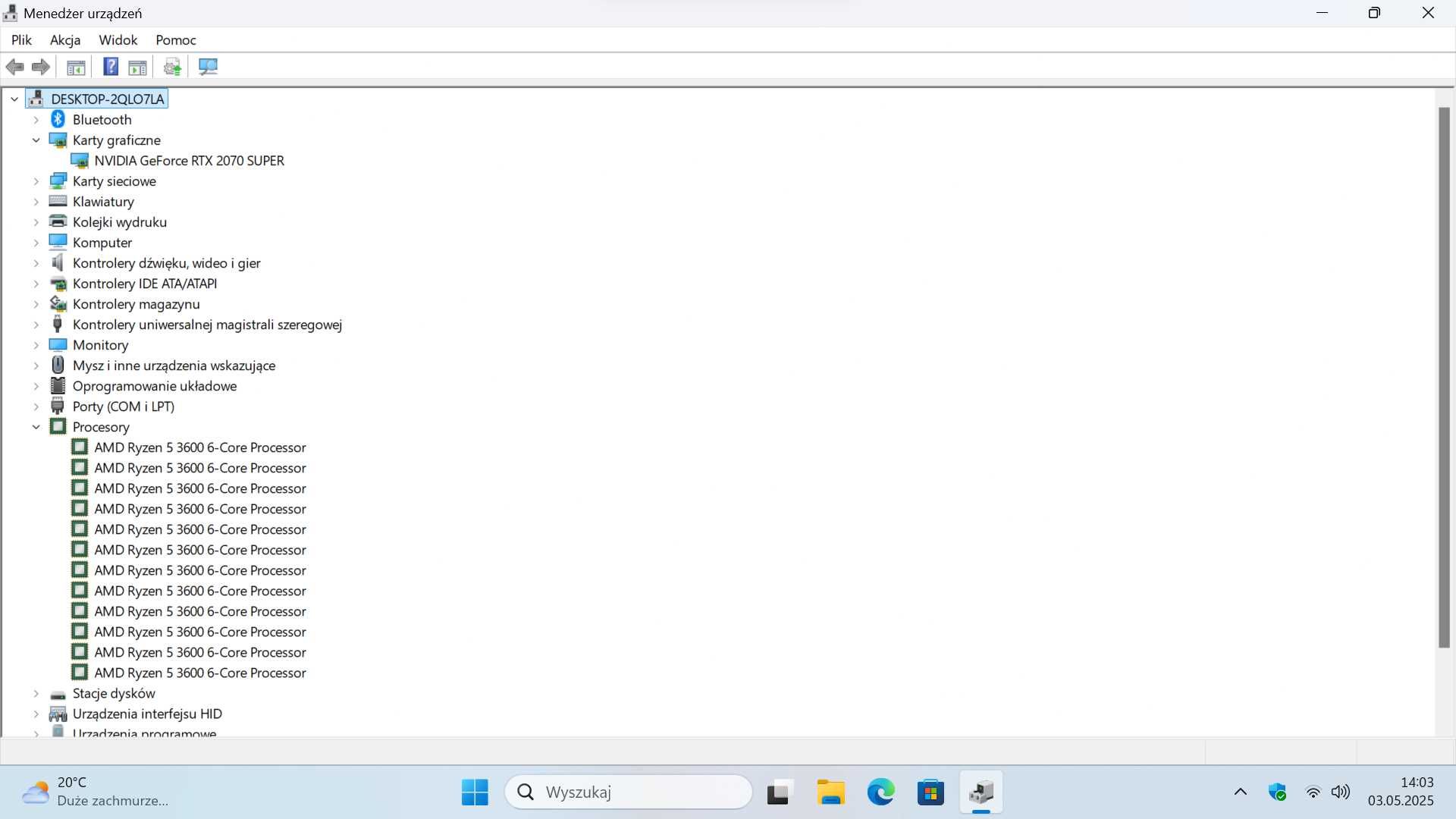Click the Porty (COM i LPT) icon
The image size is (1456, 819).
point(58,406)
